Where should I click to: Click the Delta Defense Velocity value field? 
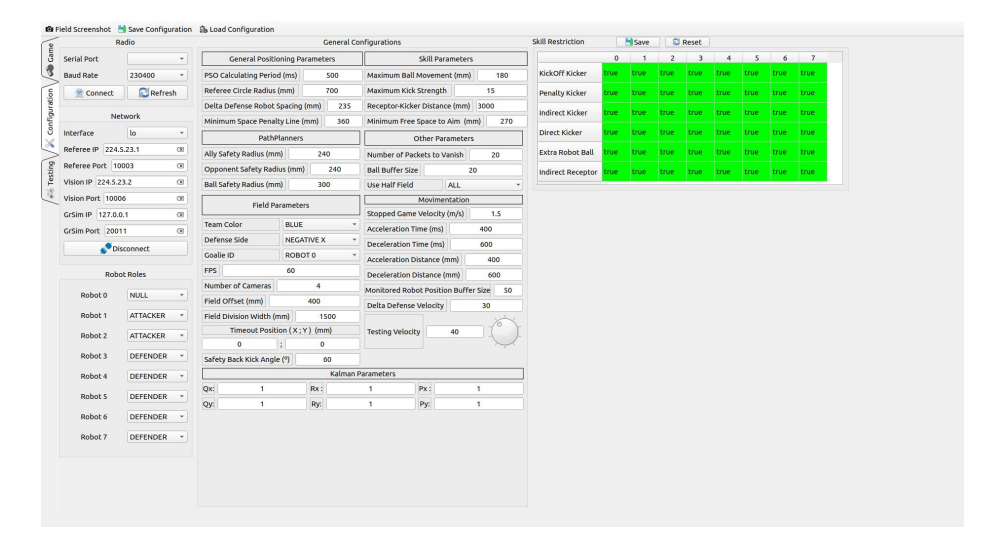pyautogui.click(x=486, y=305)
